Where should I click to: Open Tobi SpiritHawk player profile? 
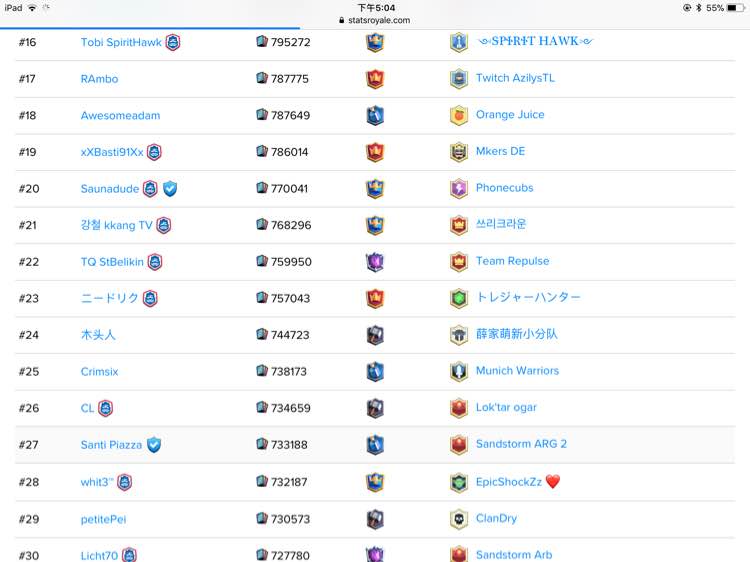[121, 43]
